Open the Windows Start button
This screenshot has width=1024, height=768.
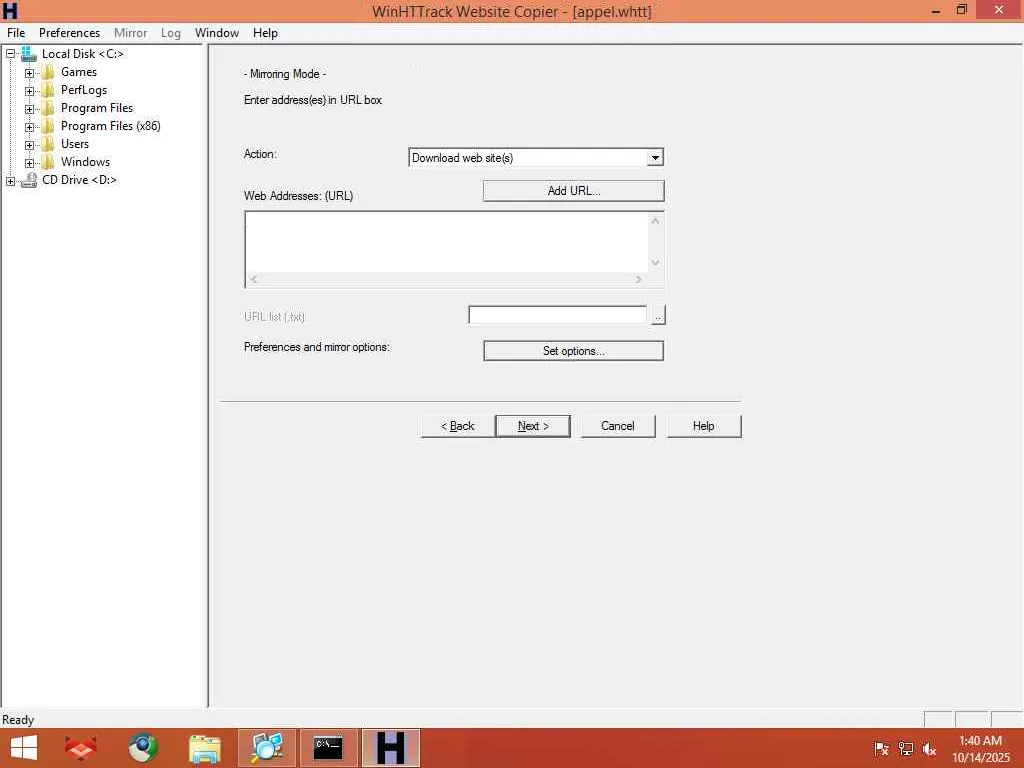pos(24,748)
